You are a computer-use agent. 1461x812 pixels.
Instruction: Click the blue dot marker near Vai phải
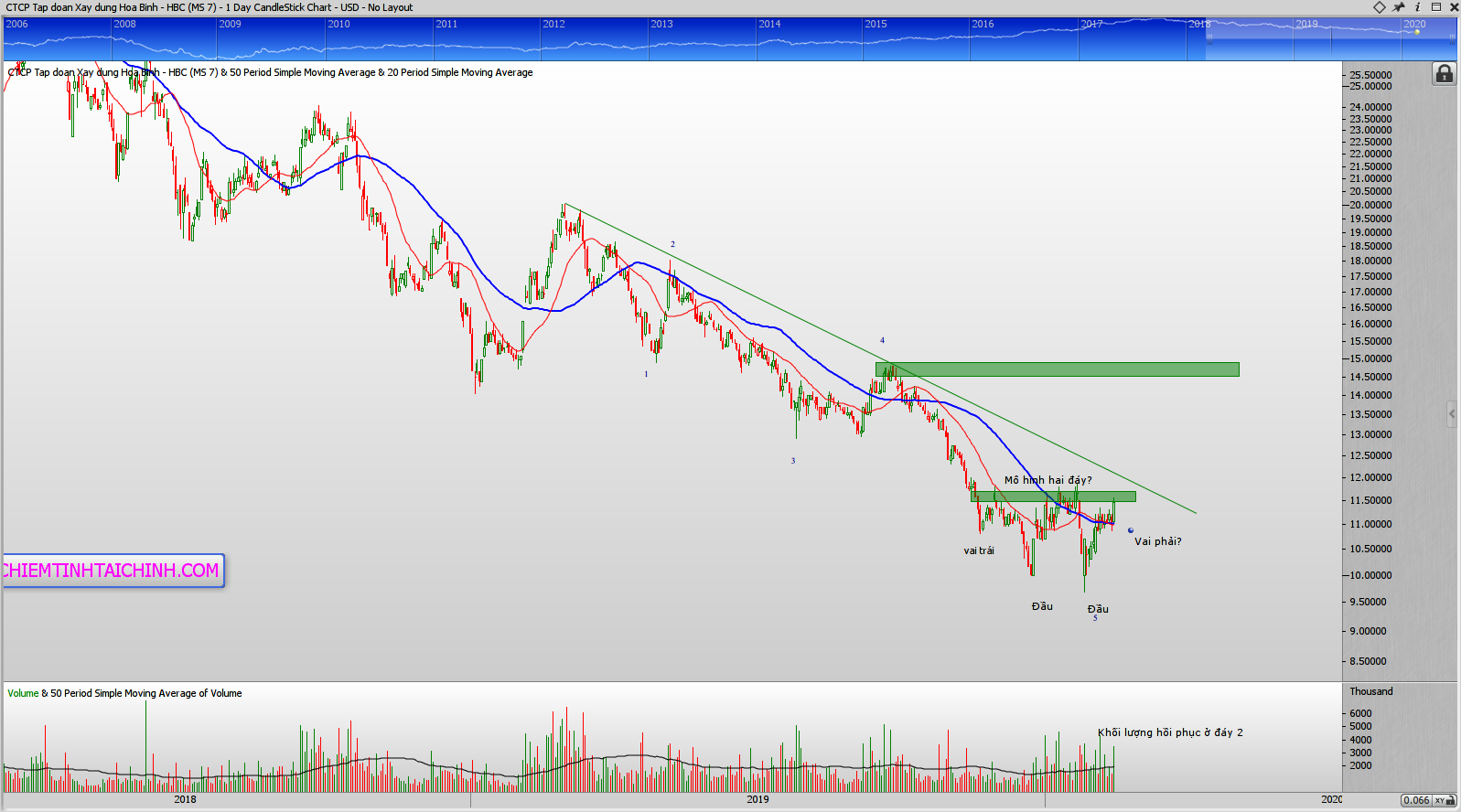coord(1131,530)
